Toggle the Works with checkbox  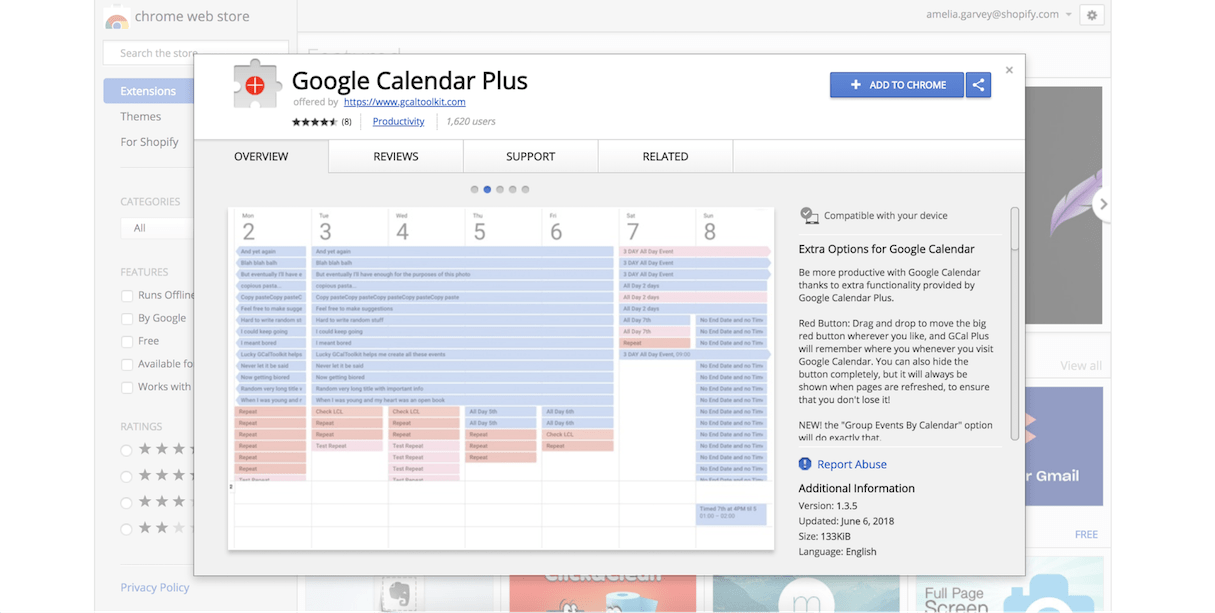click(127, 388)
